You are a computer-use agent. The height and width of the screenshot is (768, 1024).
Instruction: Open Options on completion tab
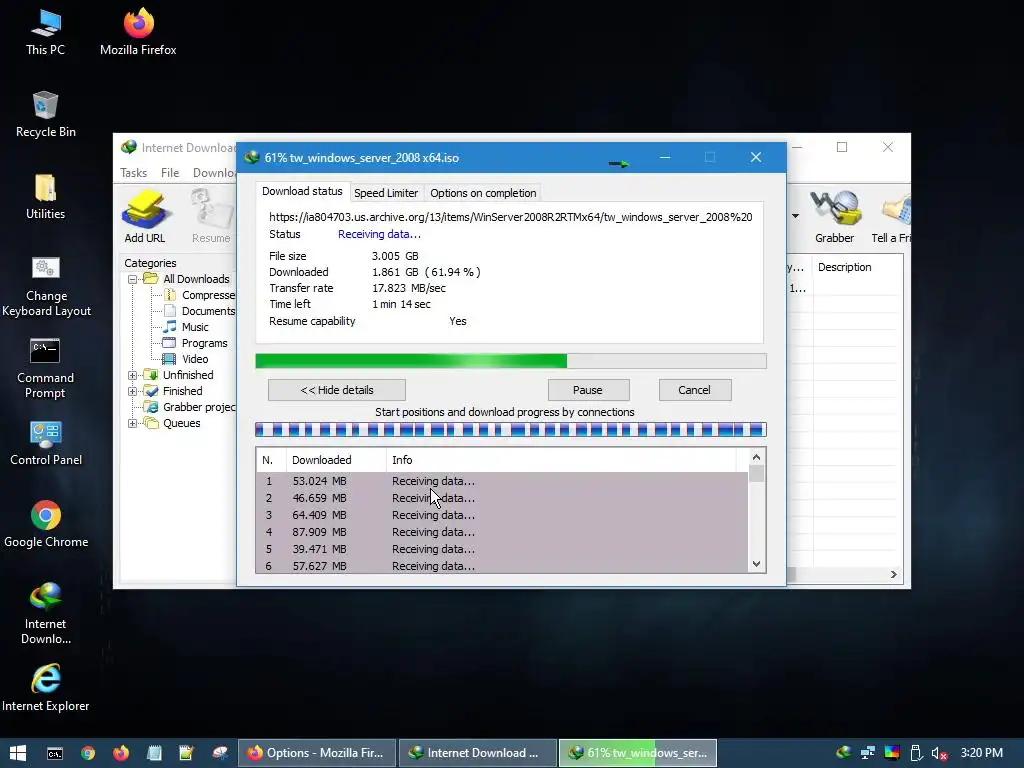(x=483, y=193)
